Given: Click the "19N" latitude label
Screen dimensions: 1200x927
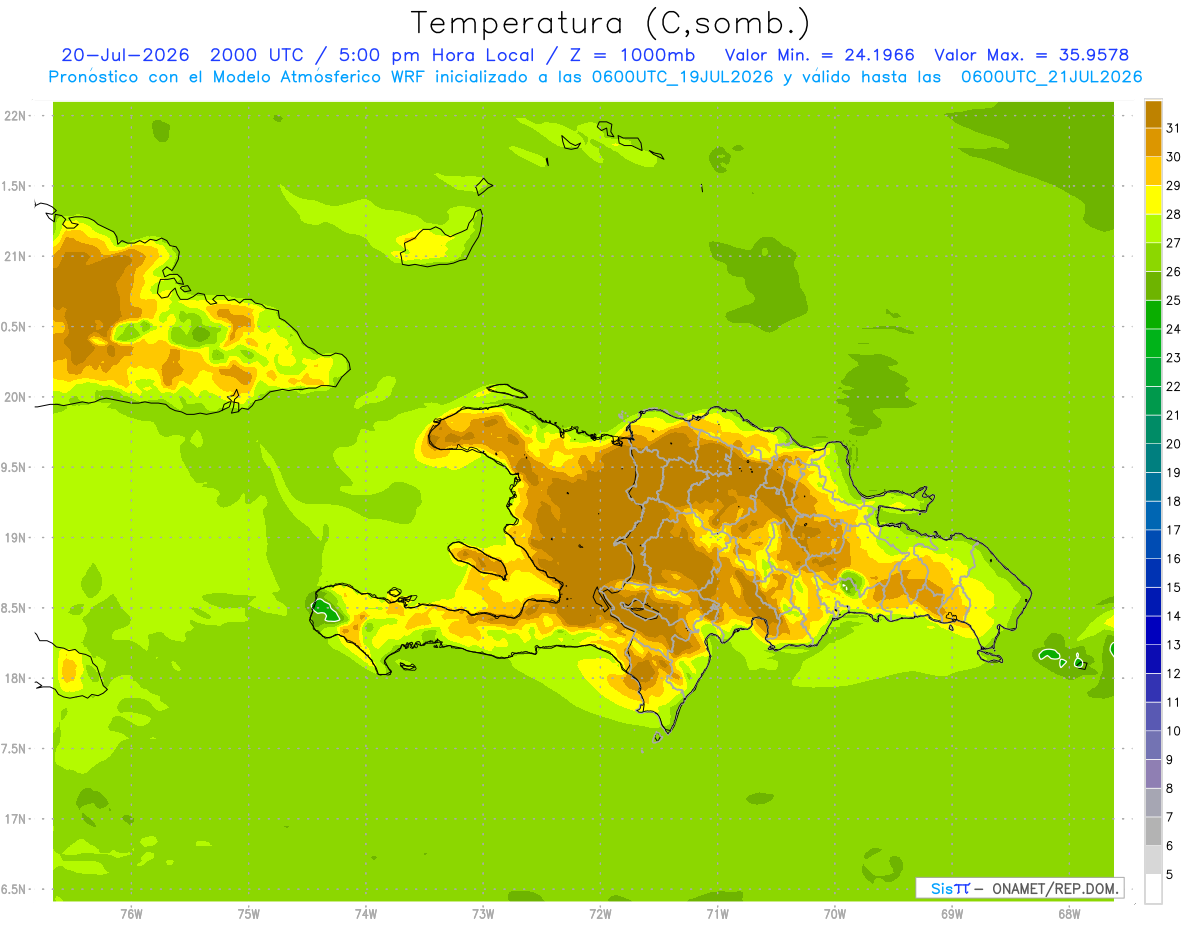Looking at the screenshot, I should click(15, 538).
